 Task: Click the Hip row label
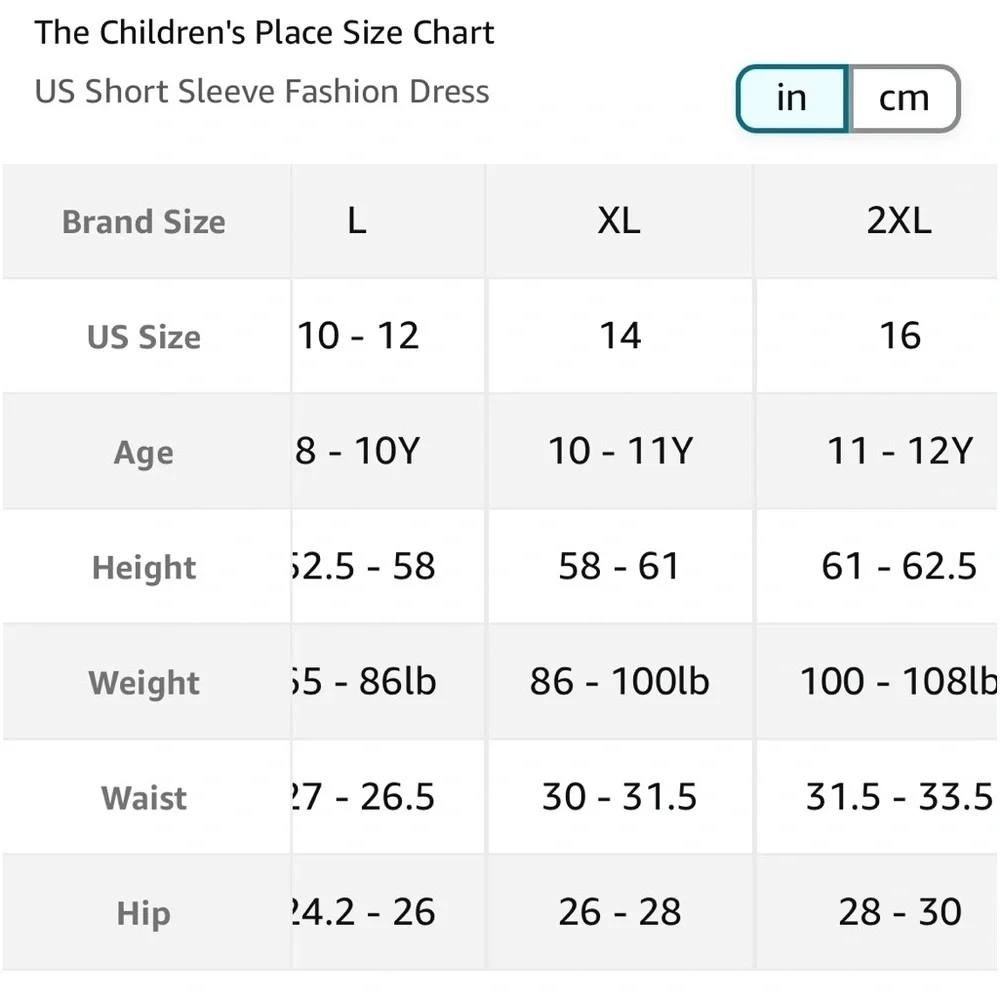[143, 913]
